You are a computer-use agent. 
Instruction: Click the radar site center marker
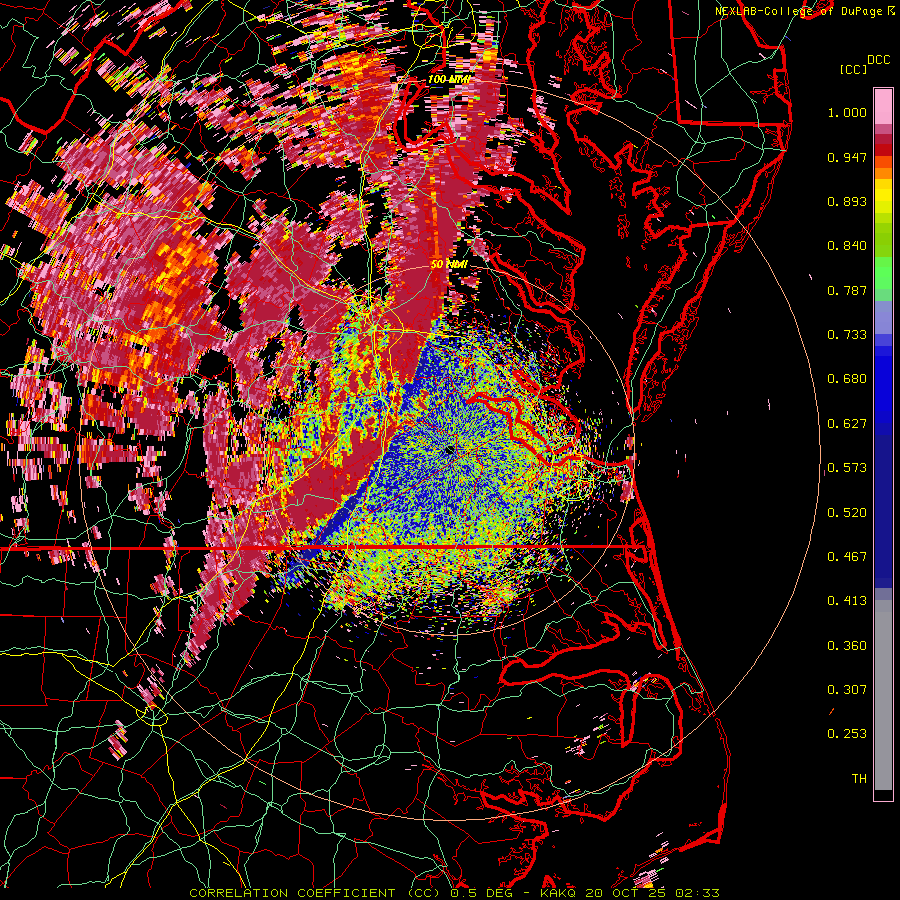pos(449,451)
